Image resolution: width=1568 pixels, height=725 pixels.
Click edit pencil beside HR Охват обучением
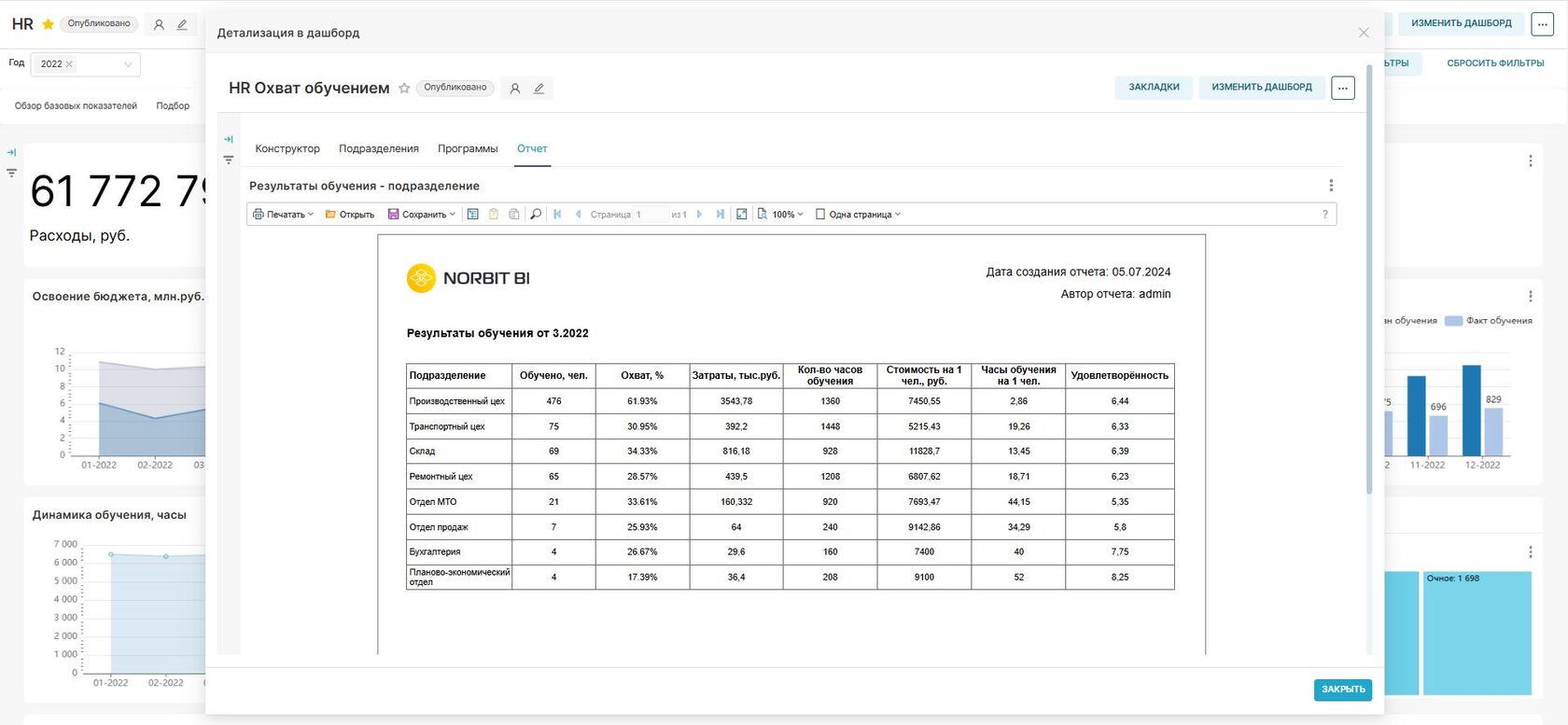click(539, 89)
